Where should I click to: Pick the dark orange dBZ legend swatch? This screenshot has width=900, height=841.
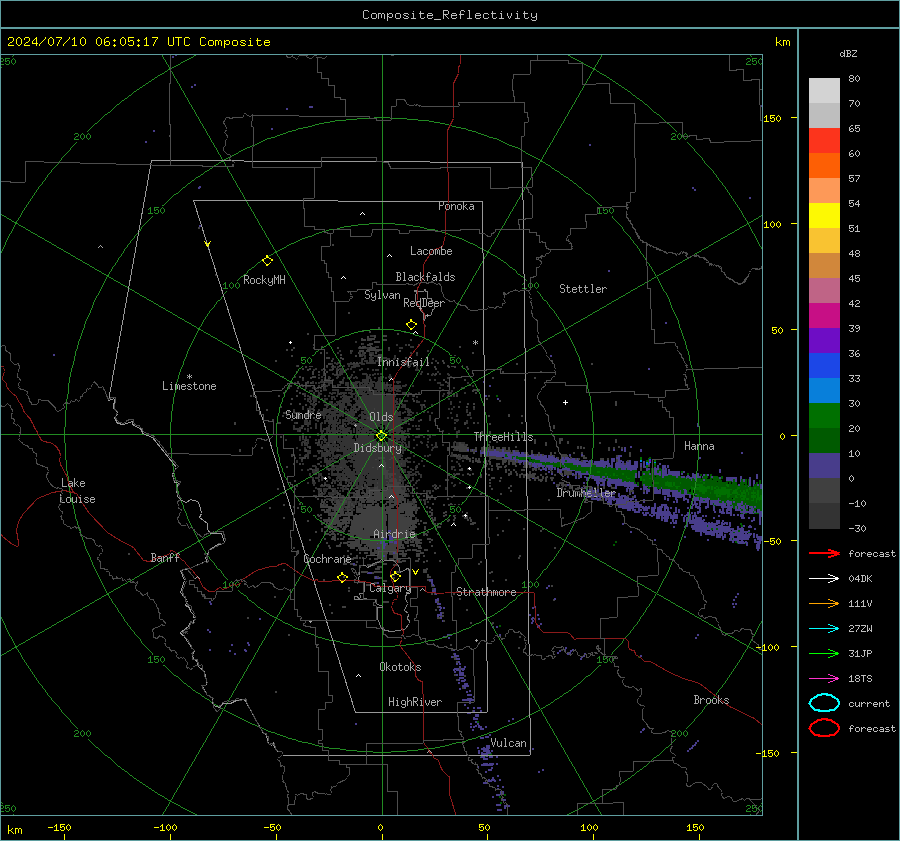tap(824, 166)
